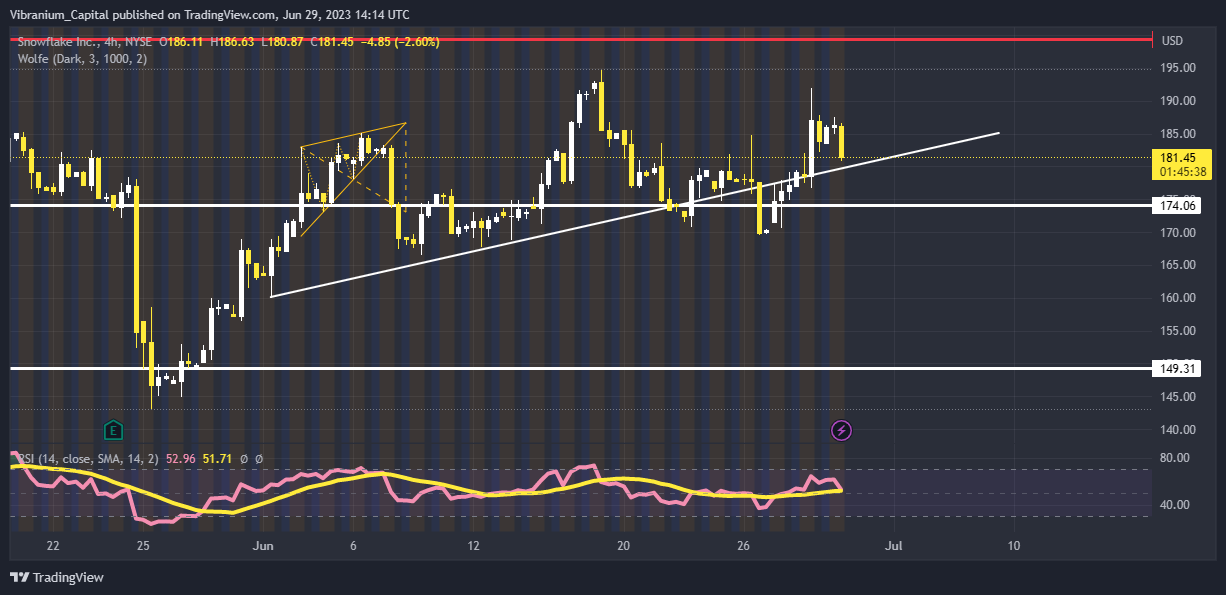Click the Vibranium_Capital published header text
Screen dimensions: 1226x595
(x=209, y=15)
